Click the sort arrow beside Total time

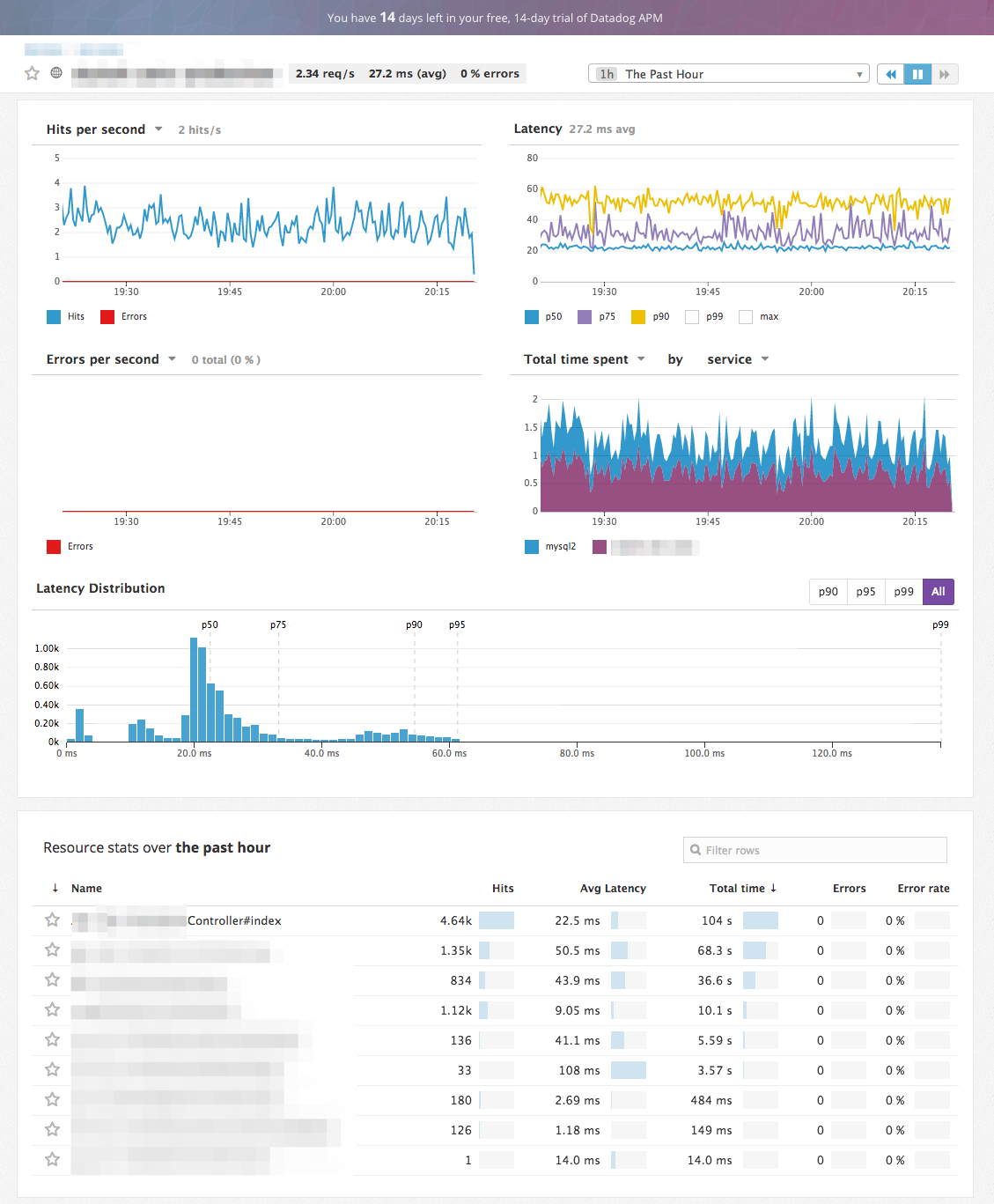pos(773,888)
